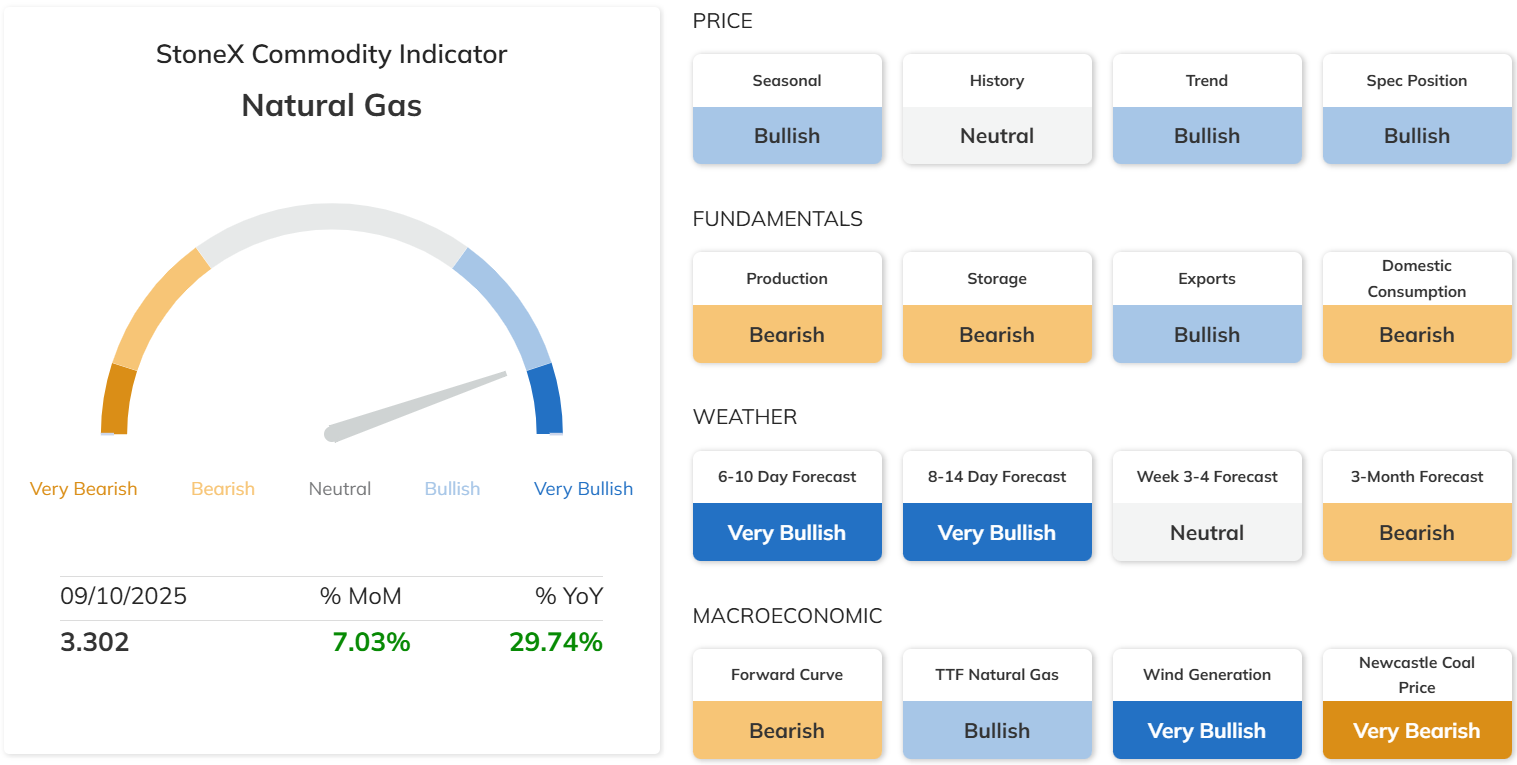Select the Week 3-4 Forecast card
This screenshot has width=1517, height=765.
(x=1207, y=505)
